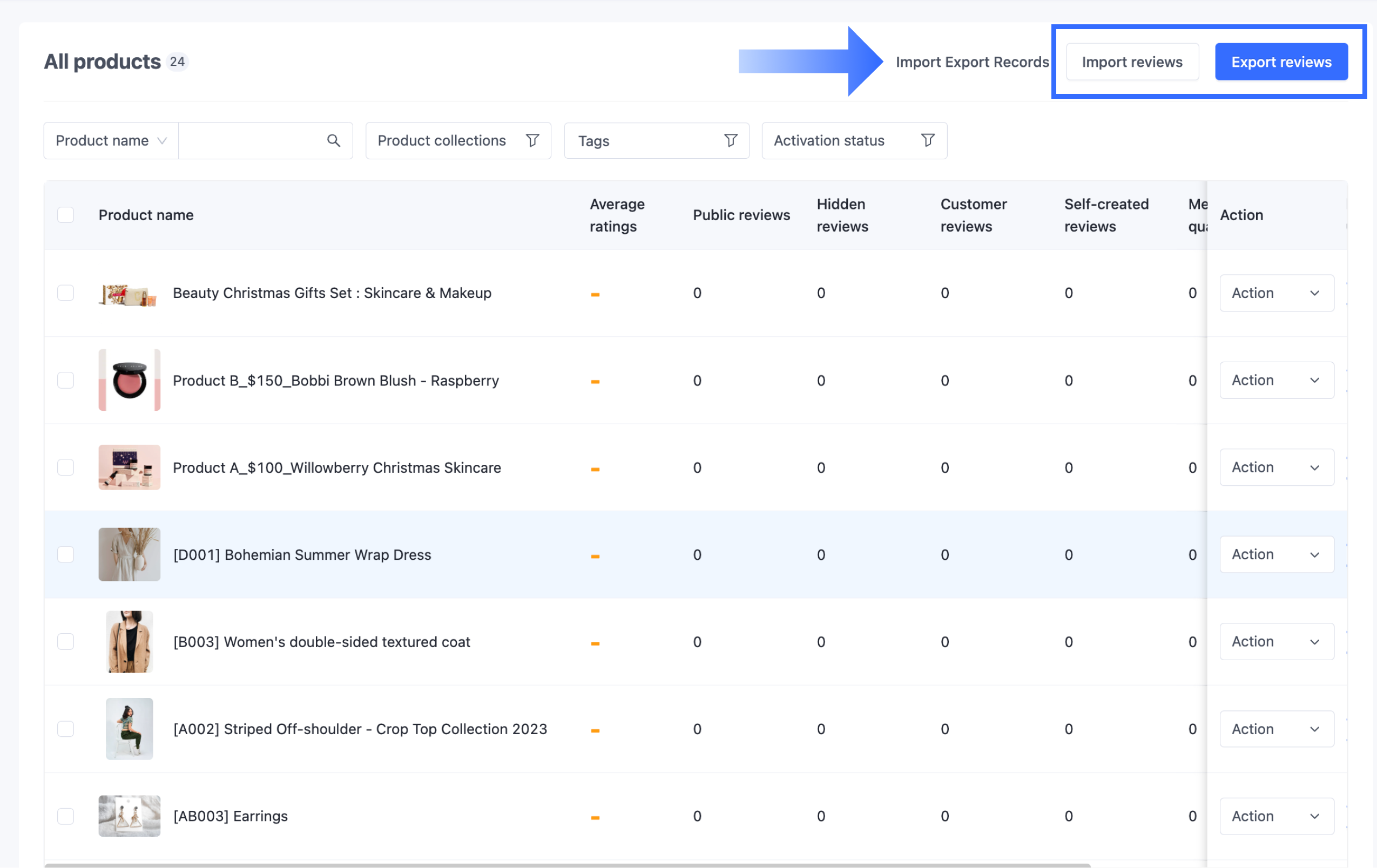
Task: Toggle the select-all checkbox in the table header
Action: (66, 215)
